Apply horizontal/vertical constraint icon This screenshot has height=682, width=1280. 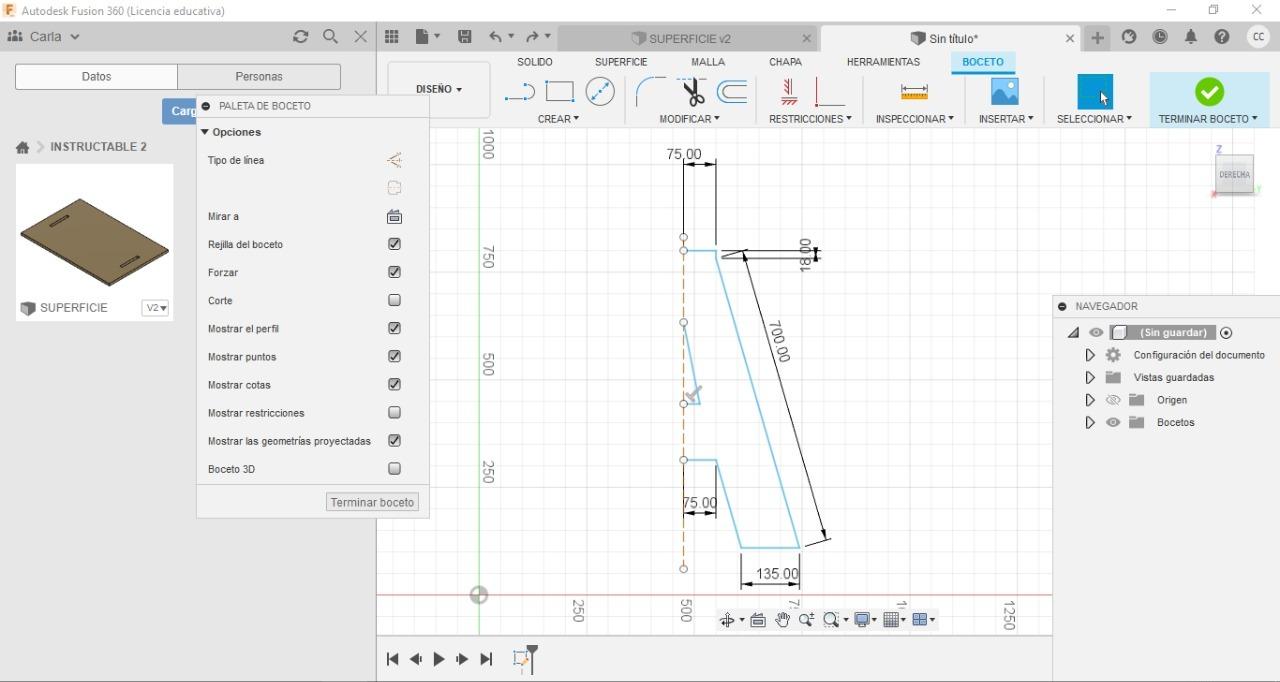pos(789,92)
